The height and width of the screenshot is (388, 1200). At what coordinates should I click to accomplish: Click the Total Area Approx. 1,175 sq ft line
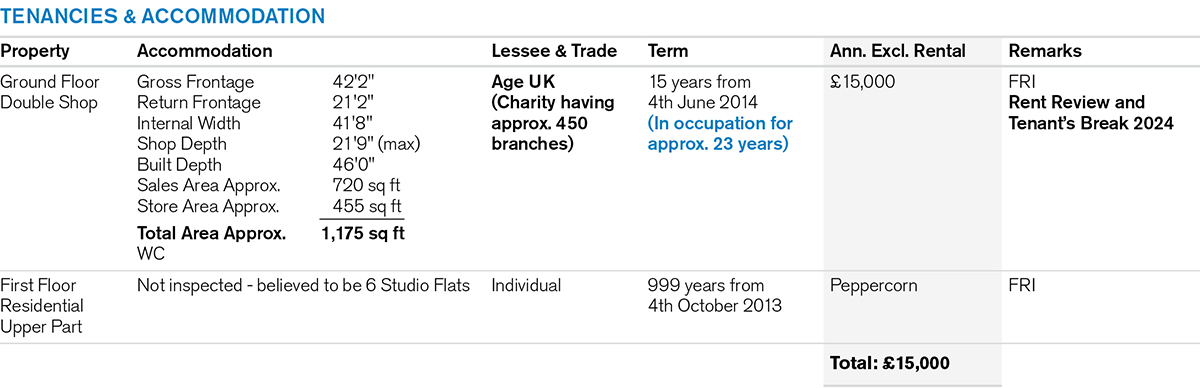tap(271, 234)
